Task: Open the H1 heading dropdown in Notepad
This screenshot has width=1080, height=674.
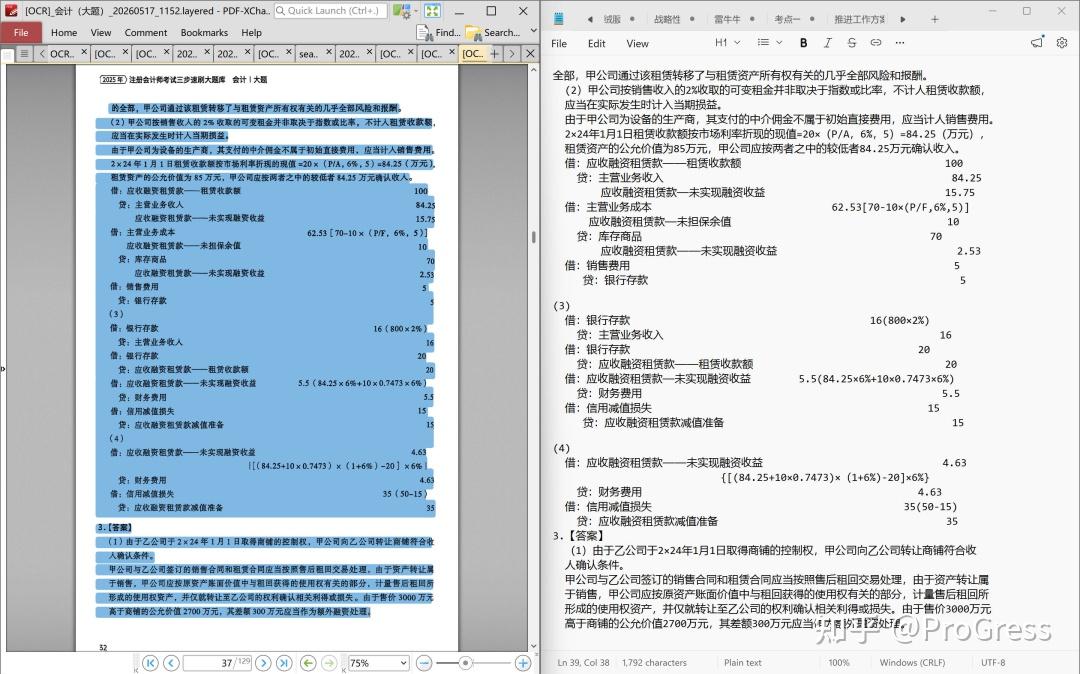Action: pos(727,43)
